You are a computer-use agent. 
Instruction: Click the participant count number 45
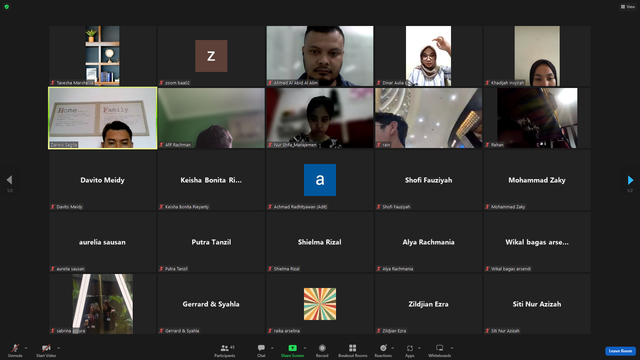tap(232, 347)
